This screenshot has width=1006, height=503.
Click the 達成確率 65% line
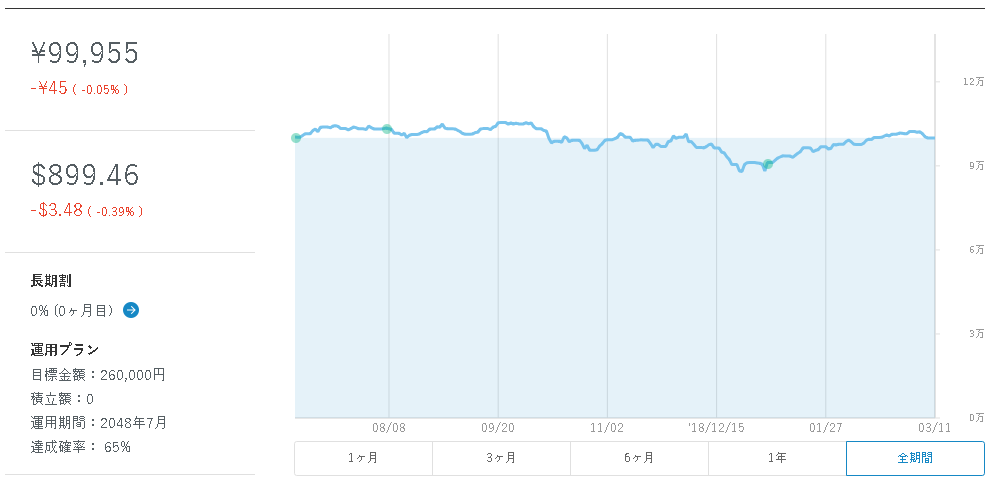[80, 447]
